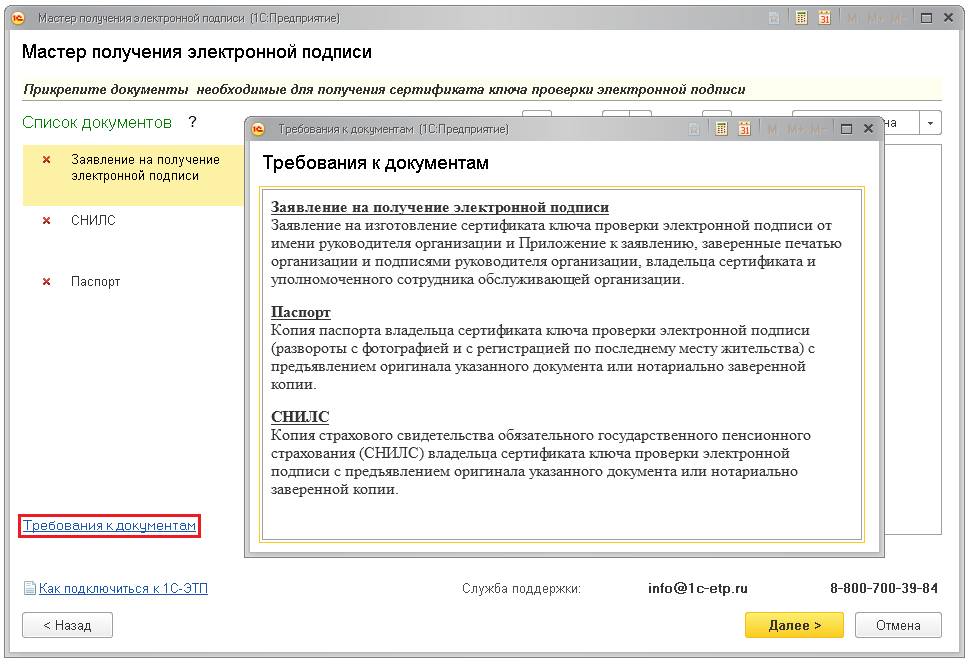Open calculator in the Требования к документам dialog
Screen dimensions: 971x664
click(x=721, y=129)
